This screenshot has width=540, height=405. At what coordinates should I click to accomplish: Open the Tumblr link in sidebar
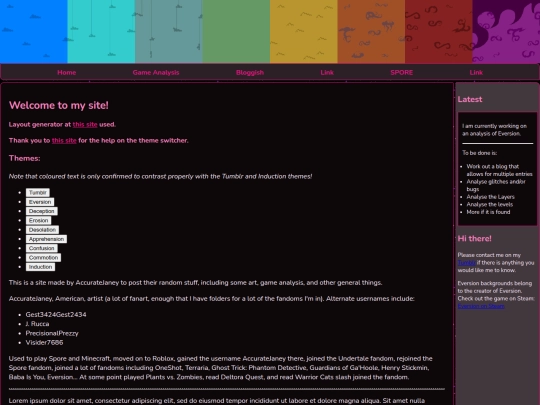click(x=467, y=263)
